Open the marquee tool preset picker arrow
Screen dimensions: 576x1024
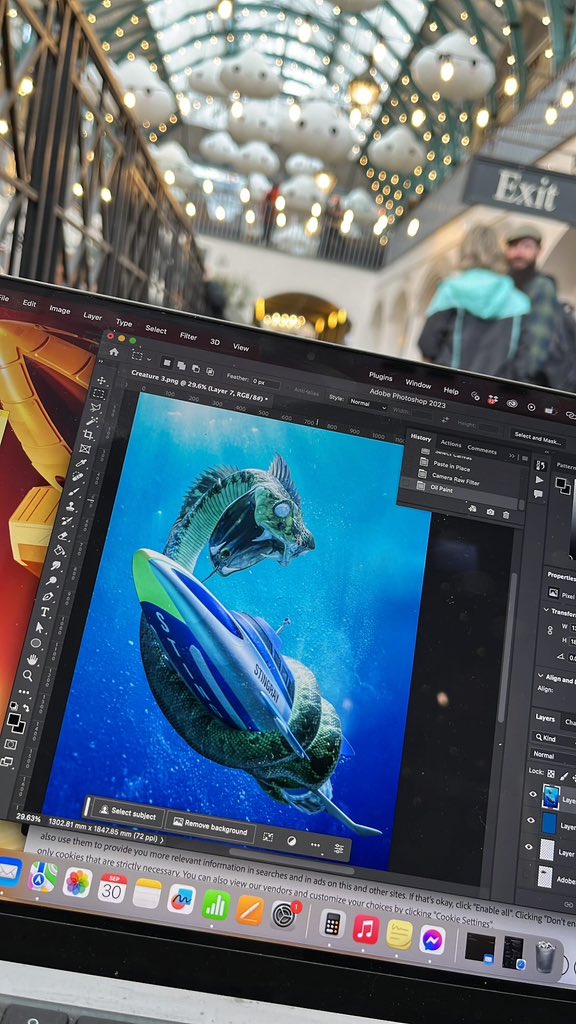click(149, 360)
